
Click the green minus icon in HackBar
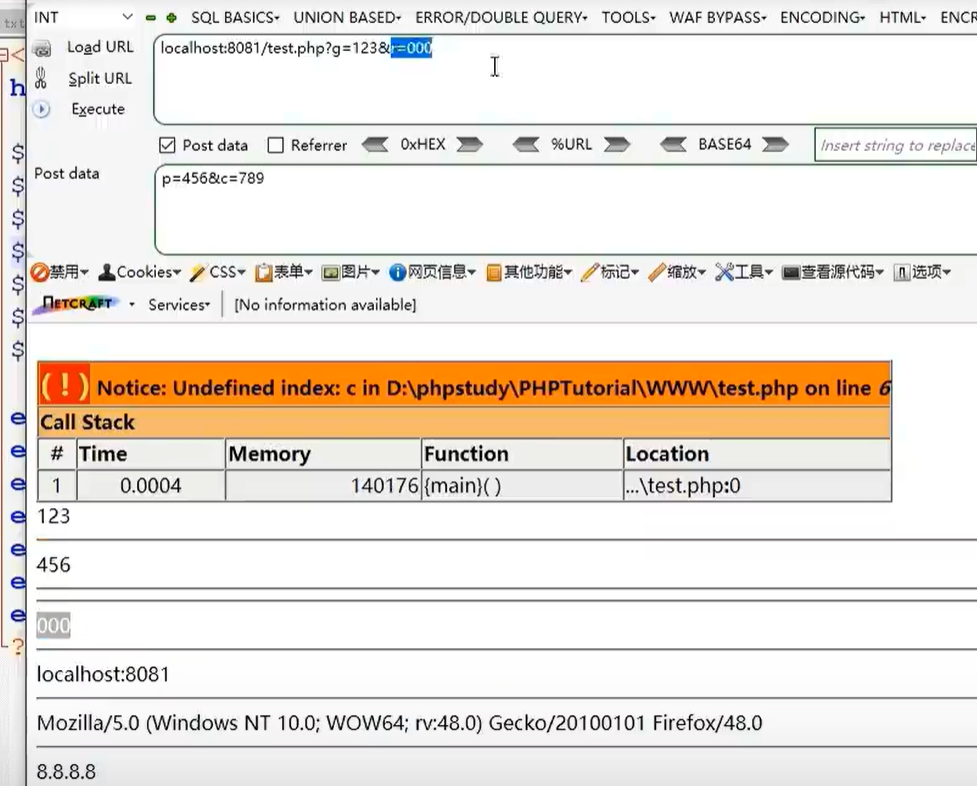[151, 18]
